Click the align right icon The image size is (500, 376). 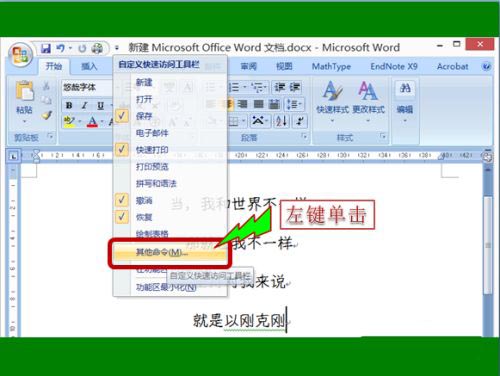click(x=243, y=104)
